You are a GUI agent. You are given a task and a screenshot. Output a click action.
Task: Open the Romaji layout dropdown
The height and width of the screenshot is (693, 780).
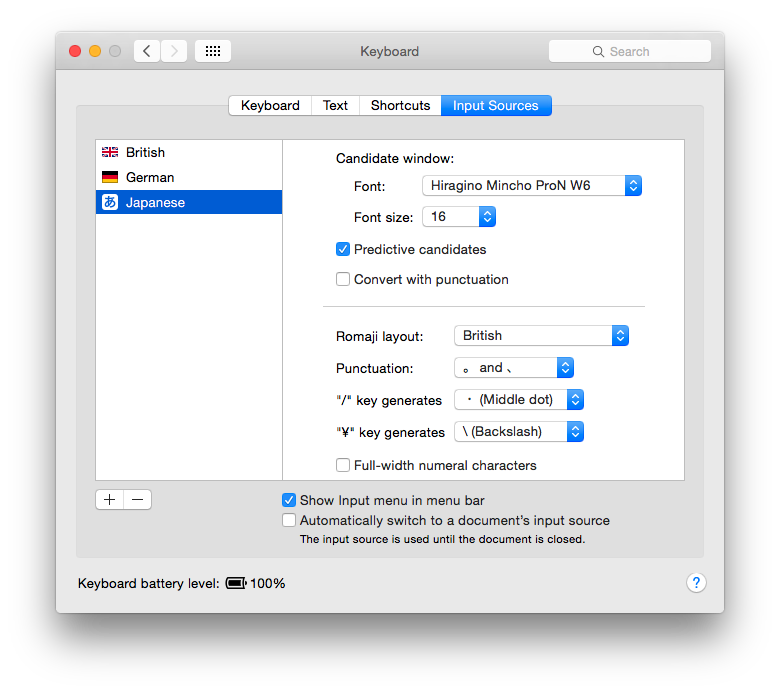click(x=541, y=335)
